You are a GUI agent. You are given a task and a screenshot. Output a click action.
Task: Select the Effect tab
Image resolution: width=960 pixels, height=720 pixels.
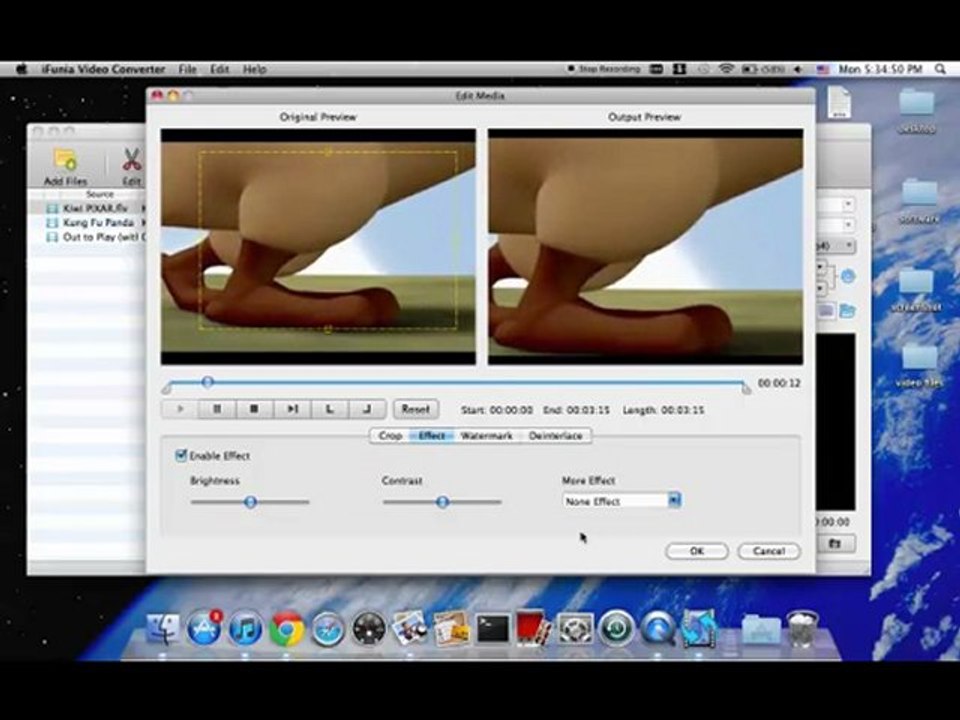point(432,436)
